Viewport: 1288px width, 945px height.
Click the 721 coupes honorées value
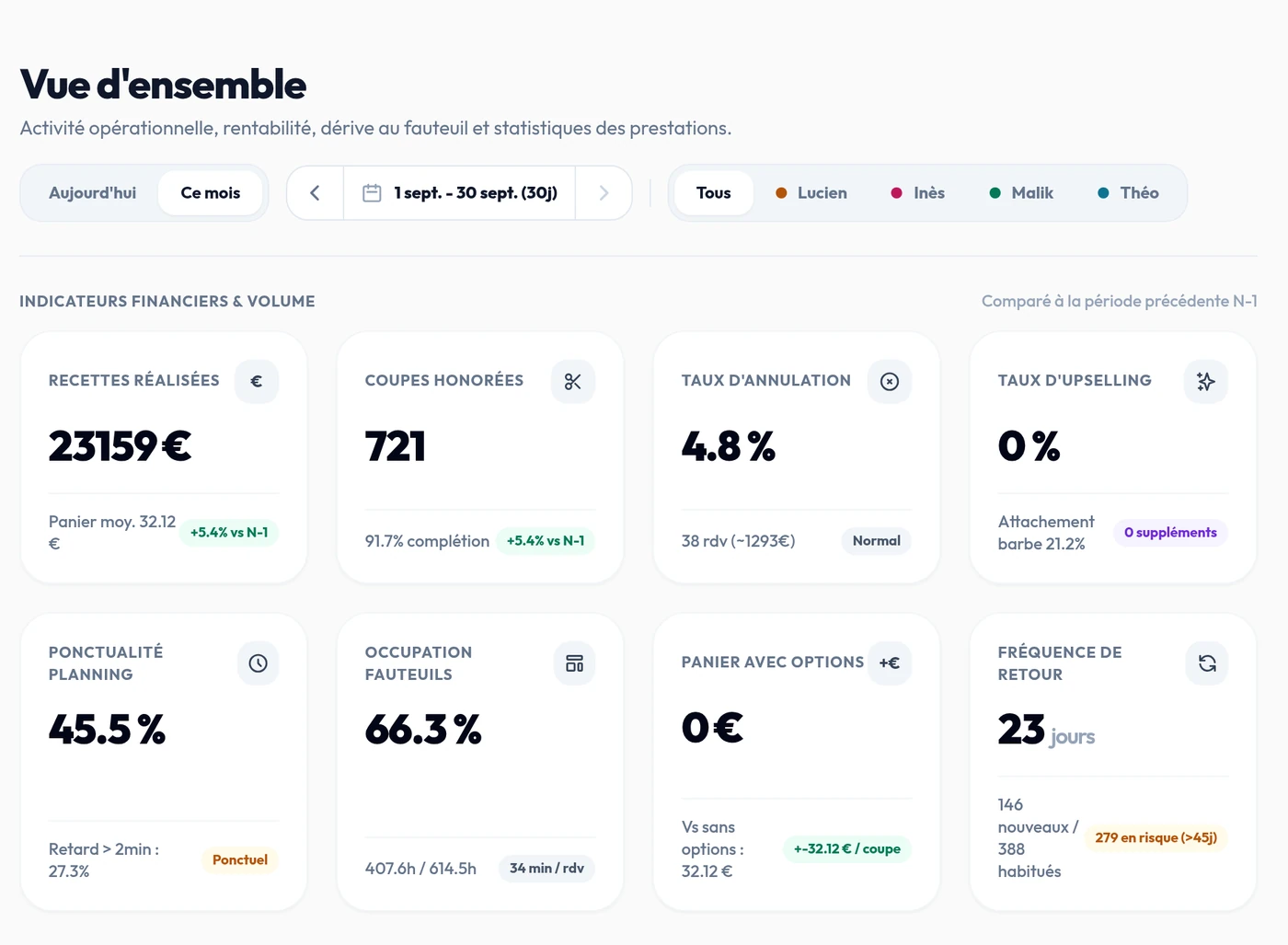(396, 447)
